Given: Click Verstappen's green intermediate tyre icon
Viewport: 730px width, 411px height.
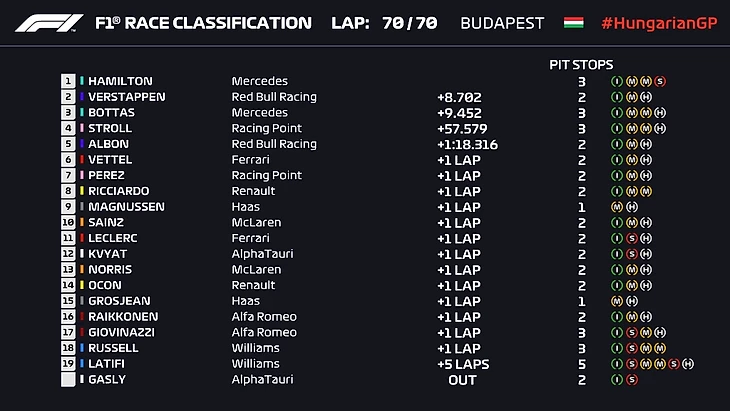Looking at the screenshot, I should point(617,97).
